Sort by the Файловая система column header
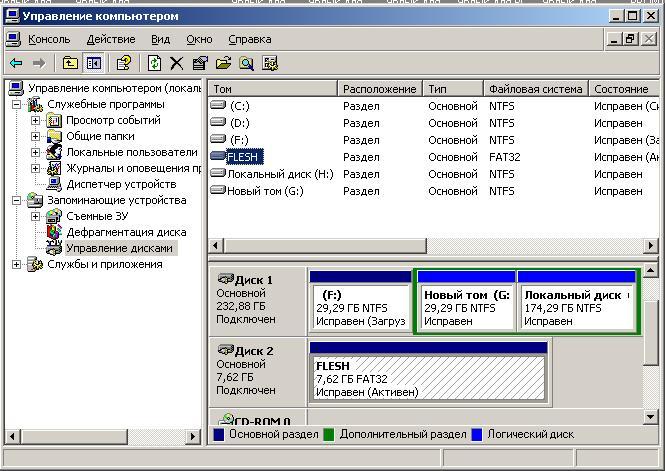Screen dimensions: 665x471 535,89
